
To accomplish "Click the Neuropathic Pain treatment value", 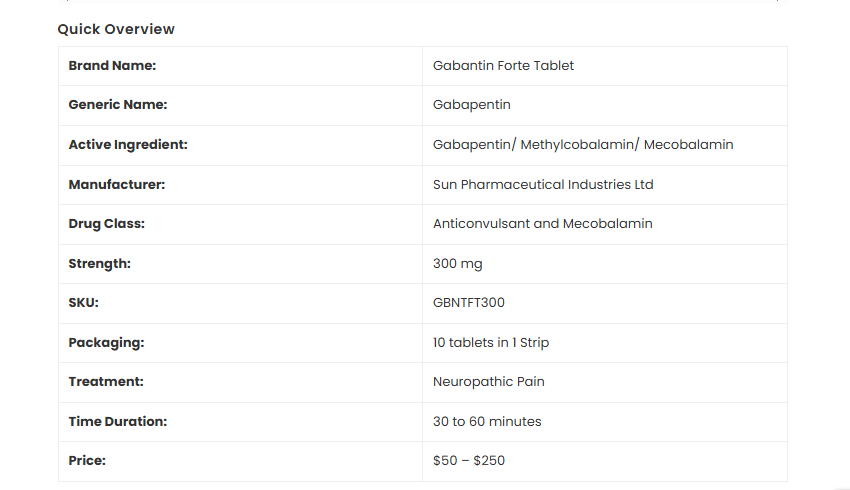I will tap(488, 382).
